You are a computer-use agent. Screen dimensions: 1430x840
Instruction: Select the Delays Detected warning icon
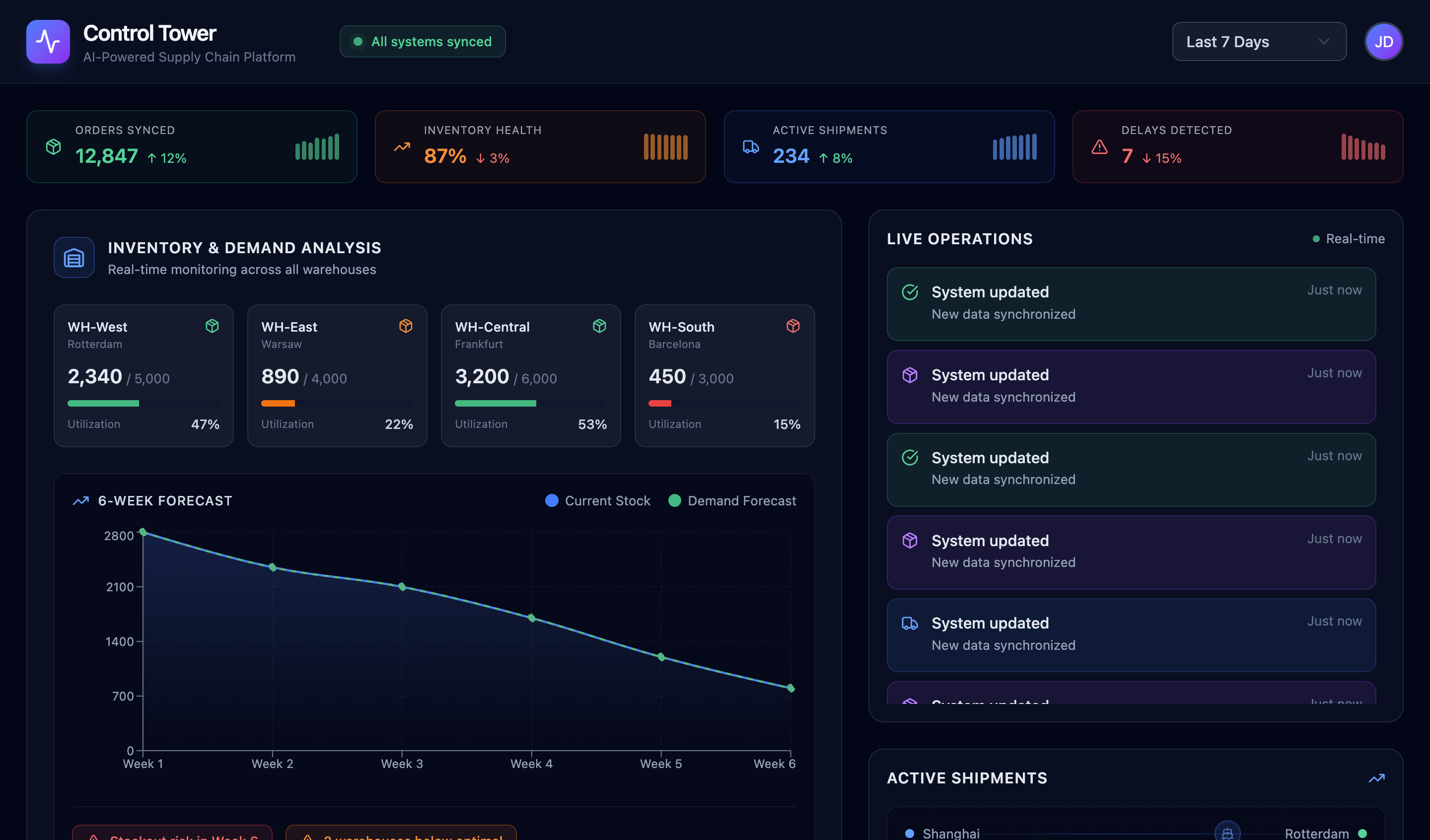pyautogui.click(x=1099, y=146)
